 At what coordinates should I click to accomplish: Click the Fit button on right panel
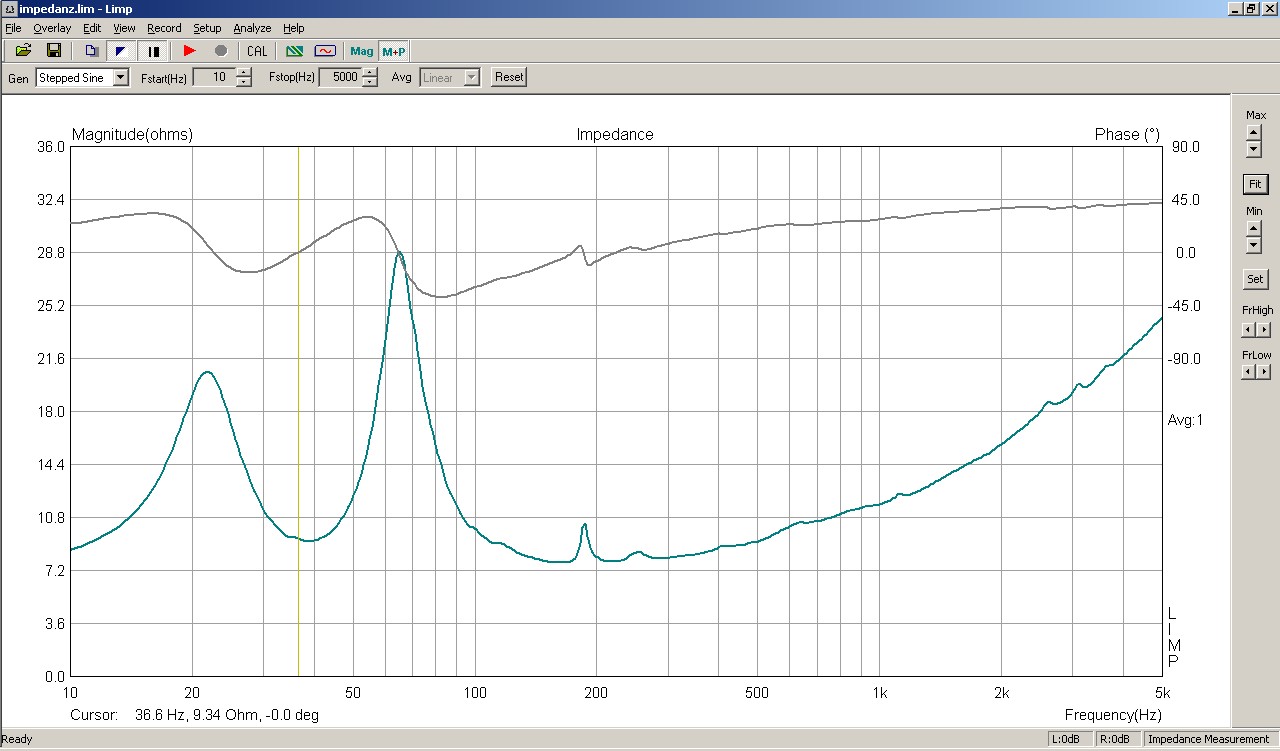click(x=1255, y=184)
